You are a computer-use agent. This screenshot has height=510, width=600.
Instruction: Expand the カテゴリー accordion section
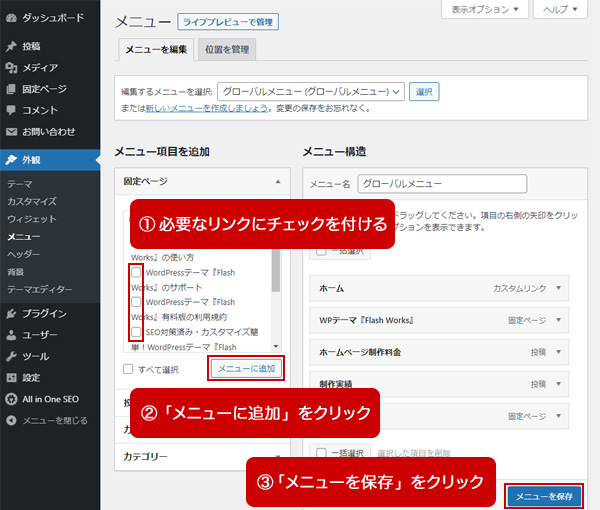click(202, 456)
